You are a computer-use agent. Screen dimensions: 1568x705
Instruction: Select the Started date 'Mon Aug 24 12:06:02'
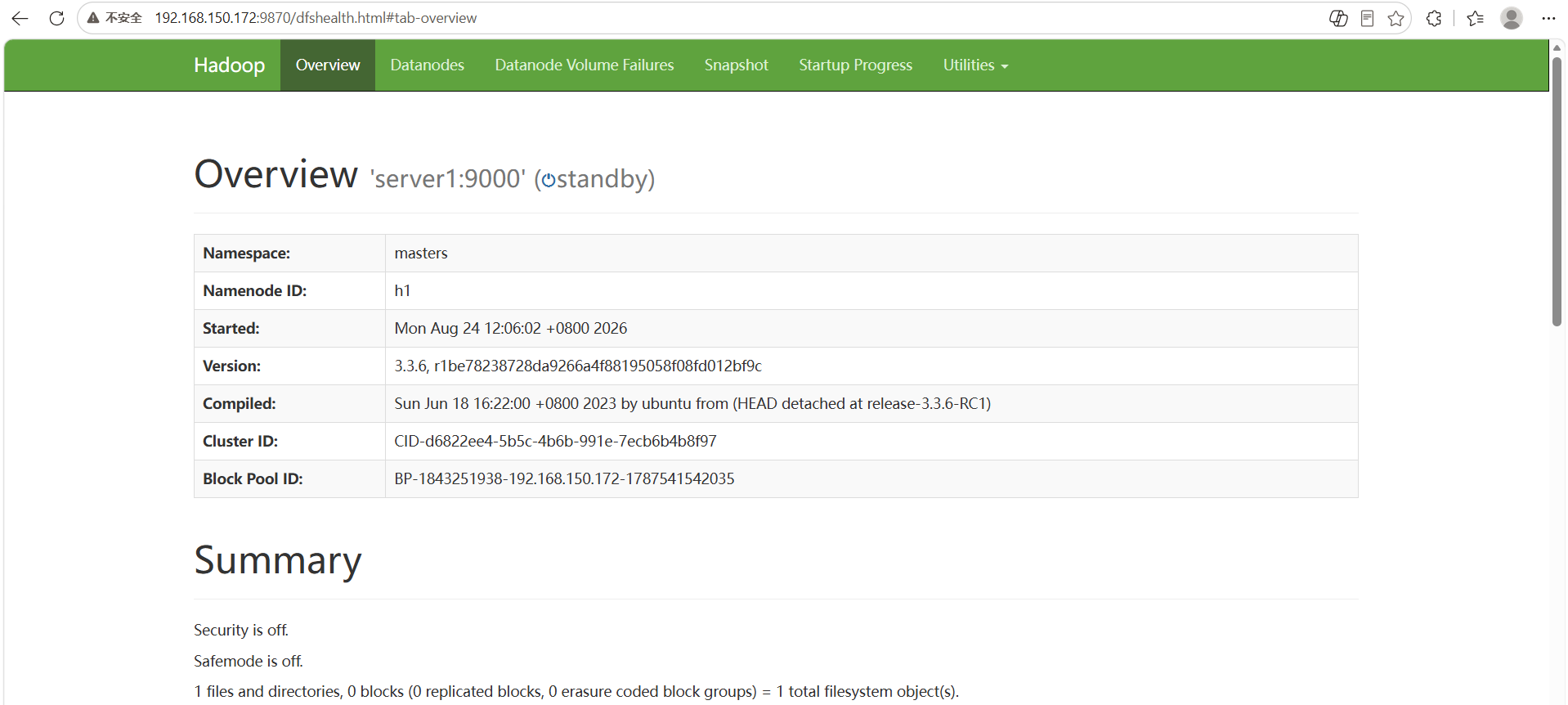511,329
